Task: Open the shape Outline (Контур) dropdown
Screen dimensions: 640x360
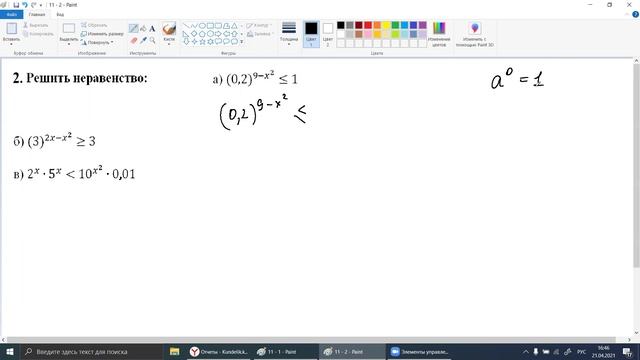Action: pos(259,25)
